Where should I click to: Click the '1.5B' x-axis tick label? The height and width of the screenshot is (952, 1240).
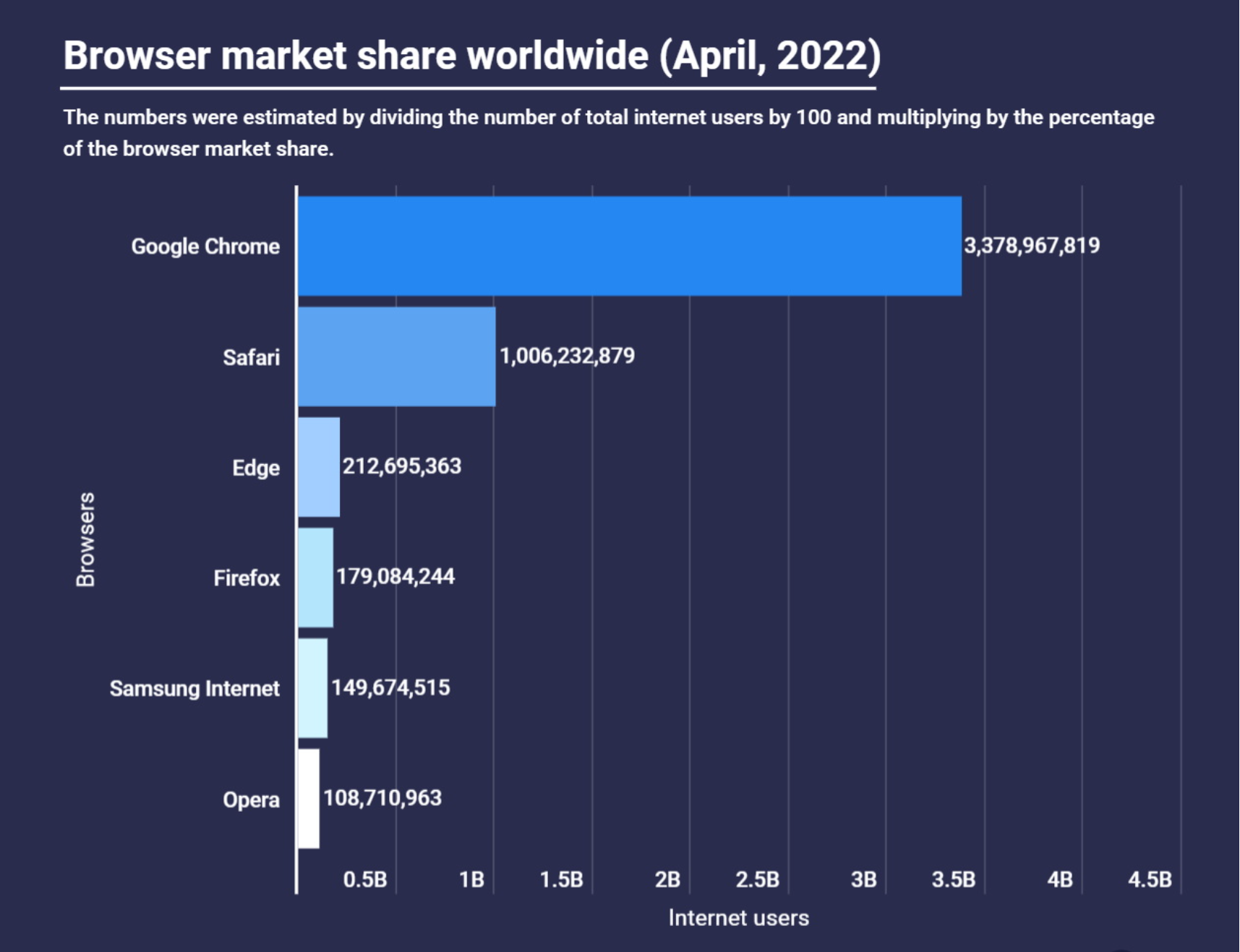[x=562, y=880]
